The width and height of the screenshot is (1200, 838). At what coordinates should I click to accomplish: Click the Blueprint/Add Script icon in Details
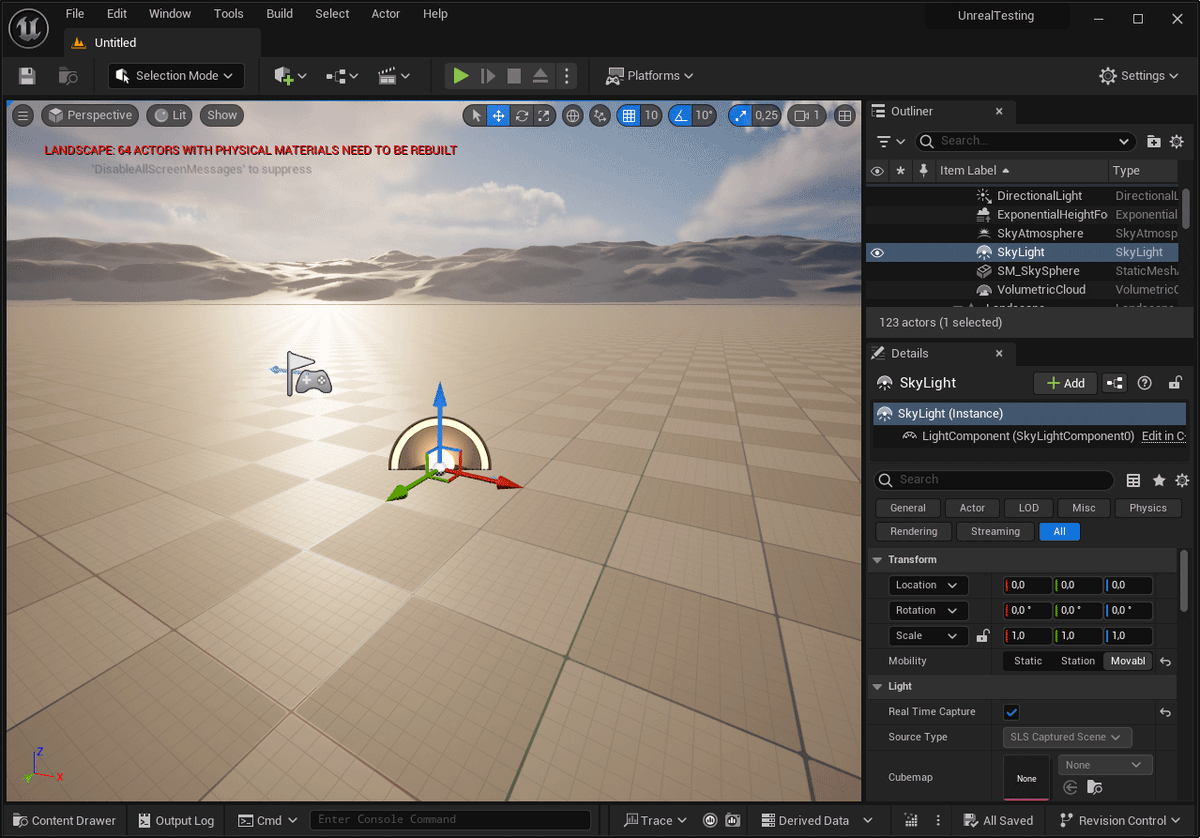click(1114, 383)
